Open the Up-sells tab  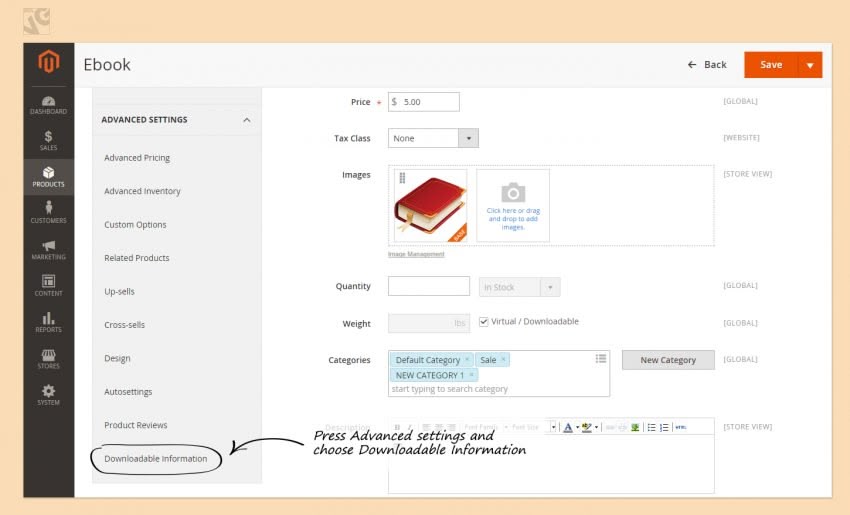[x=119, y=291]
